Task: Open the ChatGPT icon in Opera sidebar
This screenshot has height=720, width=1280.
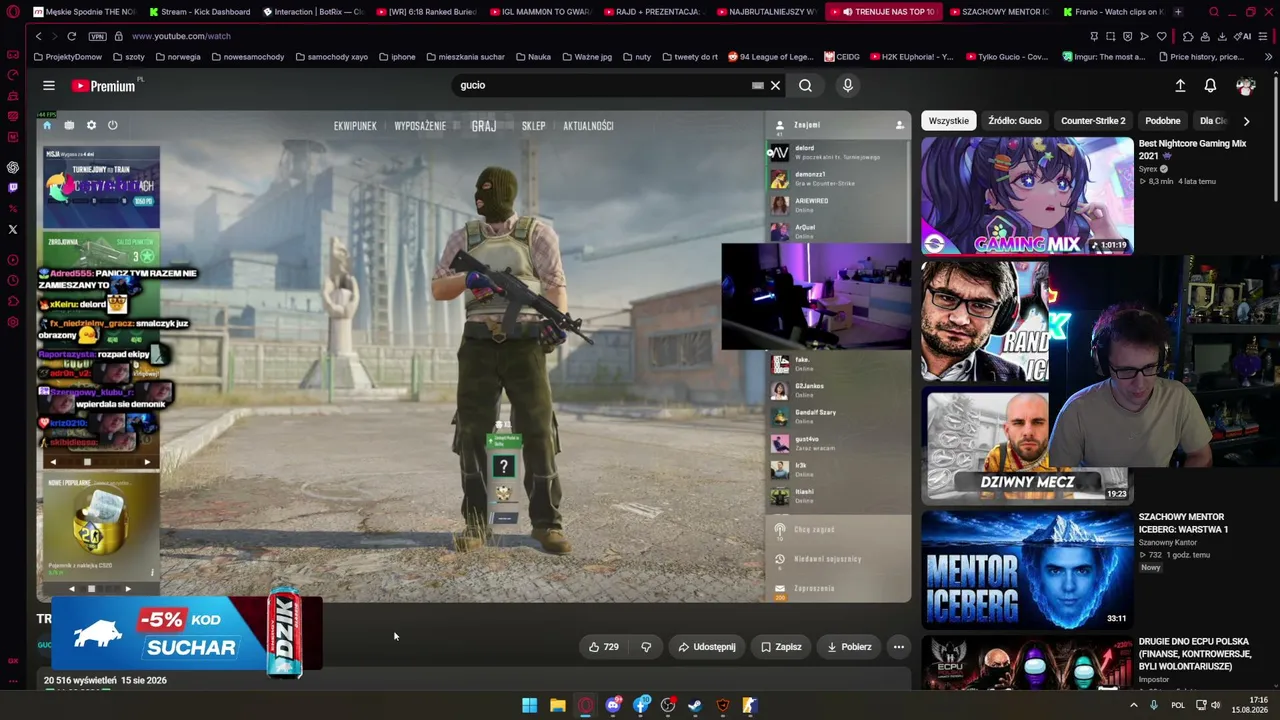Action: pos(13,167)
